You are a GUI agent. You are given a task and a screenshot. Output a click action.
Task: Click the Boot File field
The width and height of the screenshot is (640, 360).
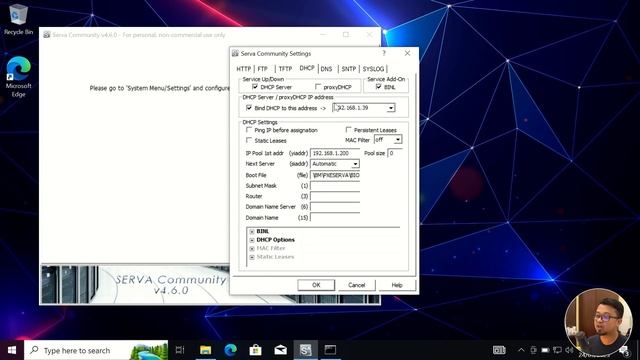click(x=335, y=175)
